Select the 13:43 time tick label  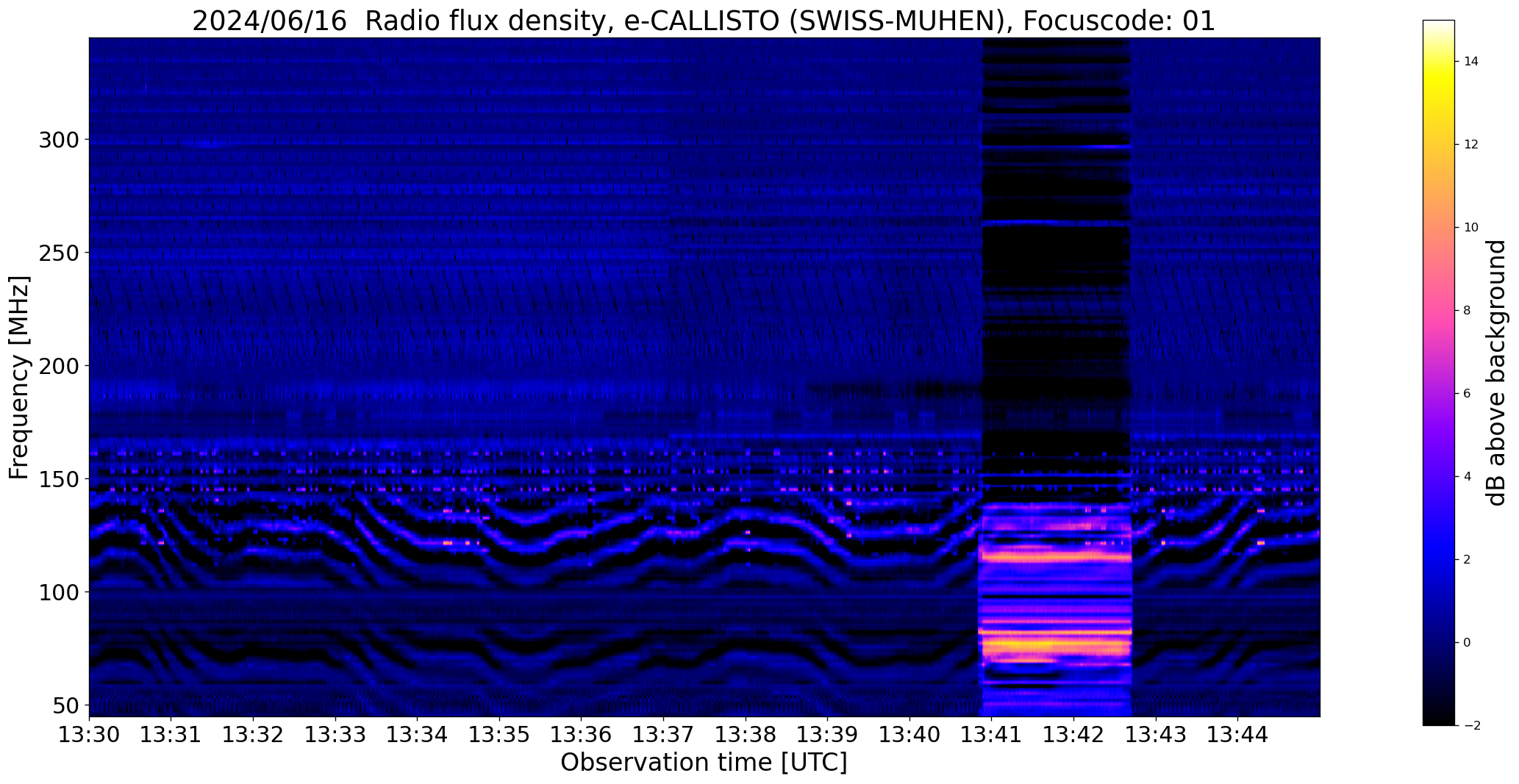pos(1157,734)
